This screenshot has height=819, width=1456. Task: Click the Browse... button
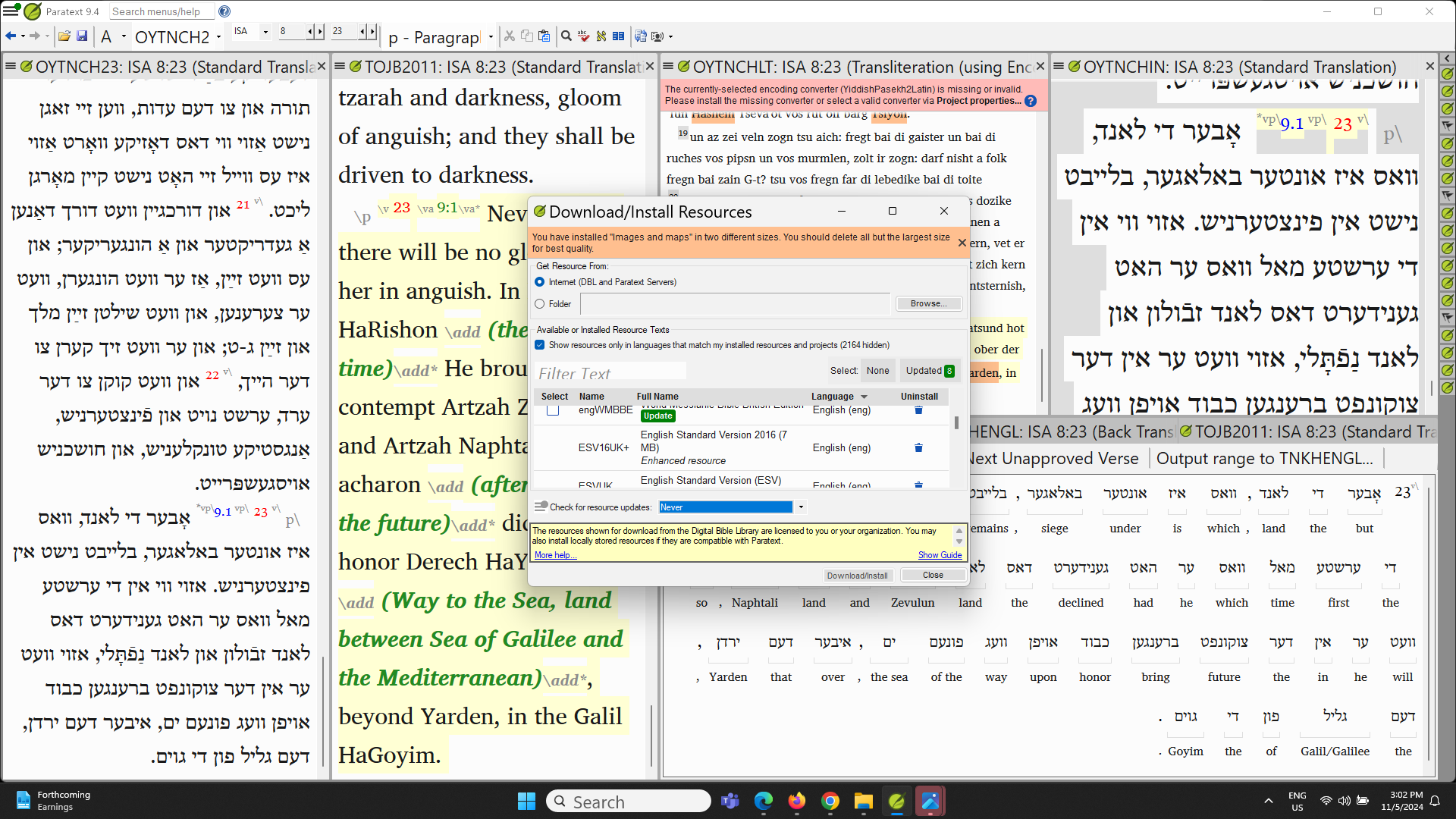(928, 303)
